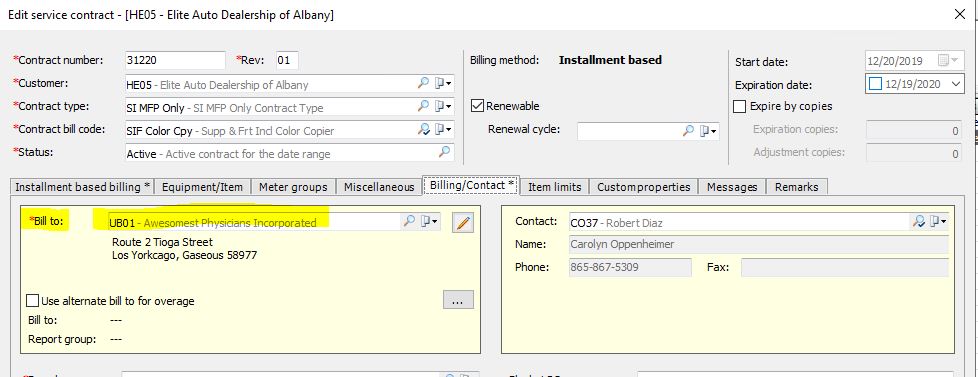Image resolution: width=978 pixels, height=377 pixels.
Task: Search for a customer with magnifier icon
Action: (424, 83)
